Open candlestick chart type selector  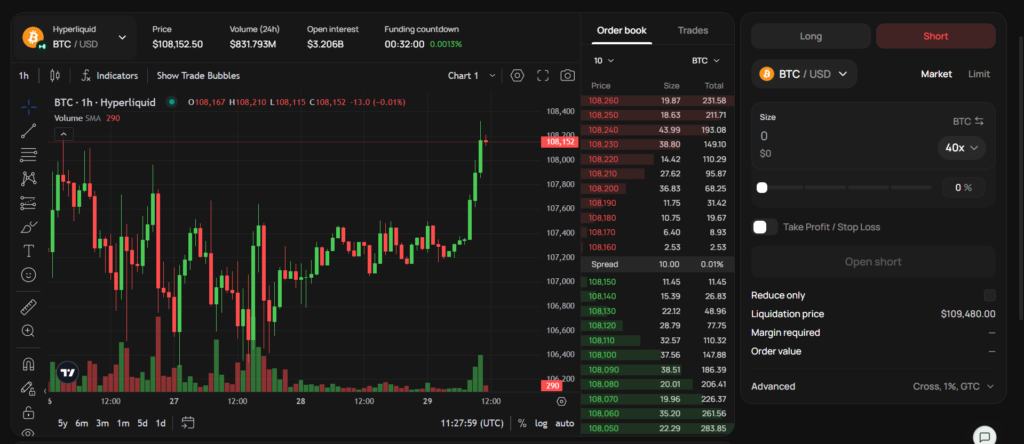(x=55, y=76)
